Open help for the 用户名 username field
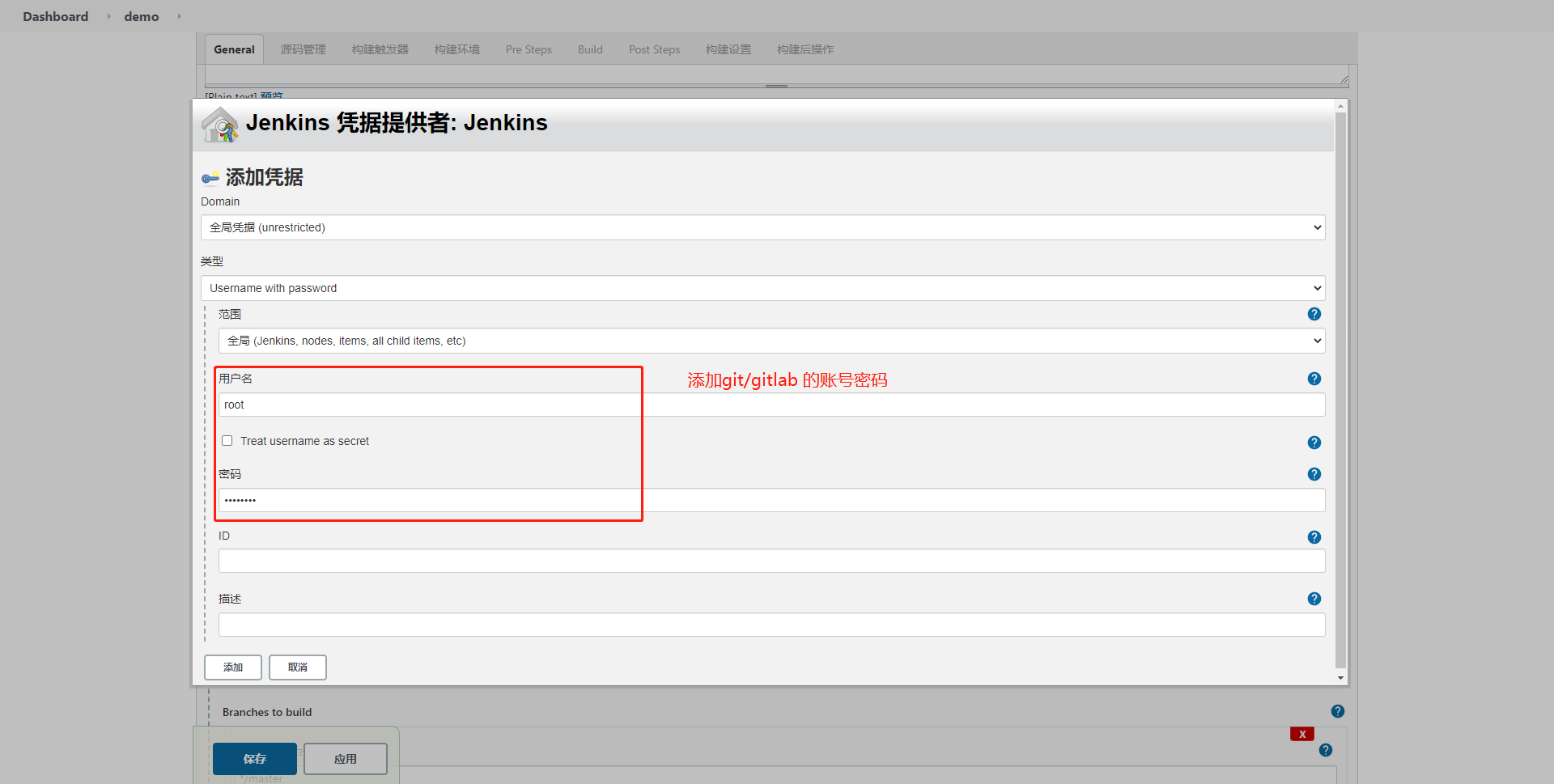The image size is (1554, 784). [1314, 379]
